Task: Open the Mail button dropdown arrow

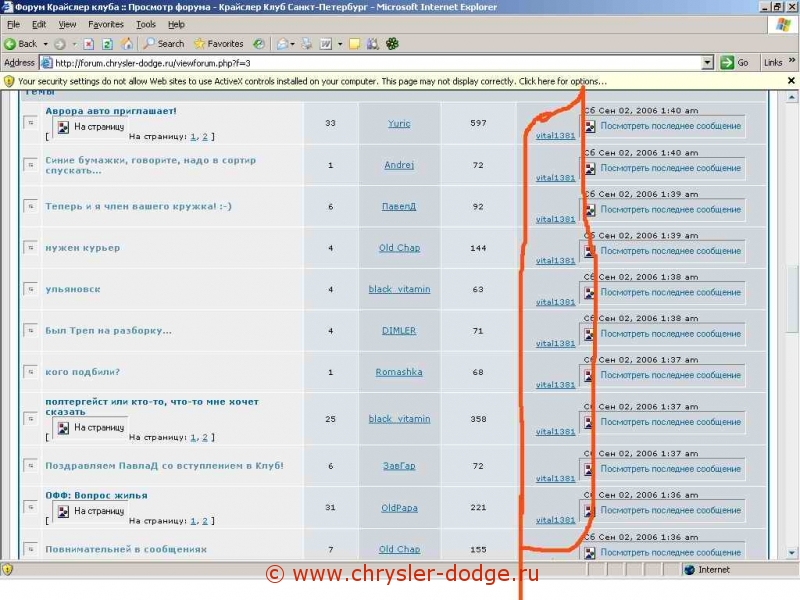Action: (x=292, y=44)
